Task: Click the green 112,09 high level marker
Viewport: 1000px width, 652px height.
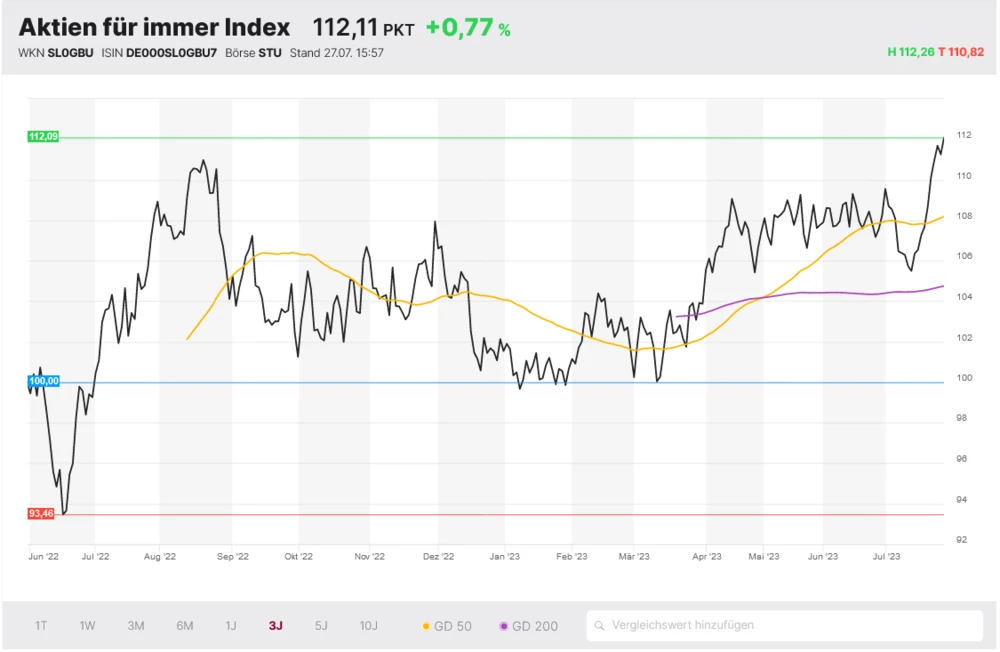Action: pyautogui.click(x=43, y=137)
